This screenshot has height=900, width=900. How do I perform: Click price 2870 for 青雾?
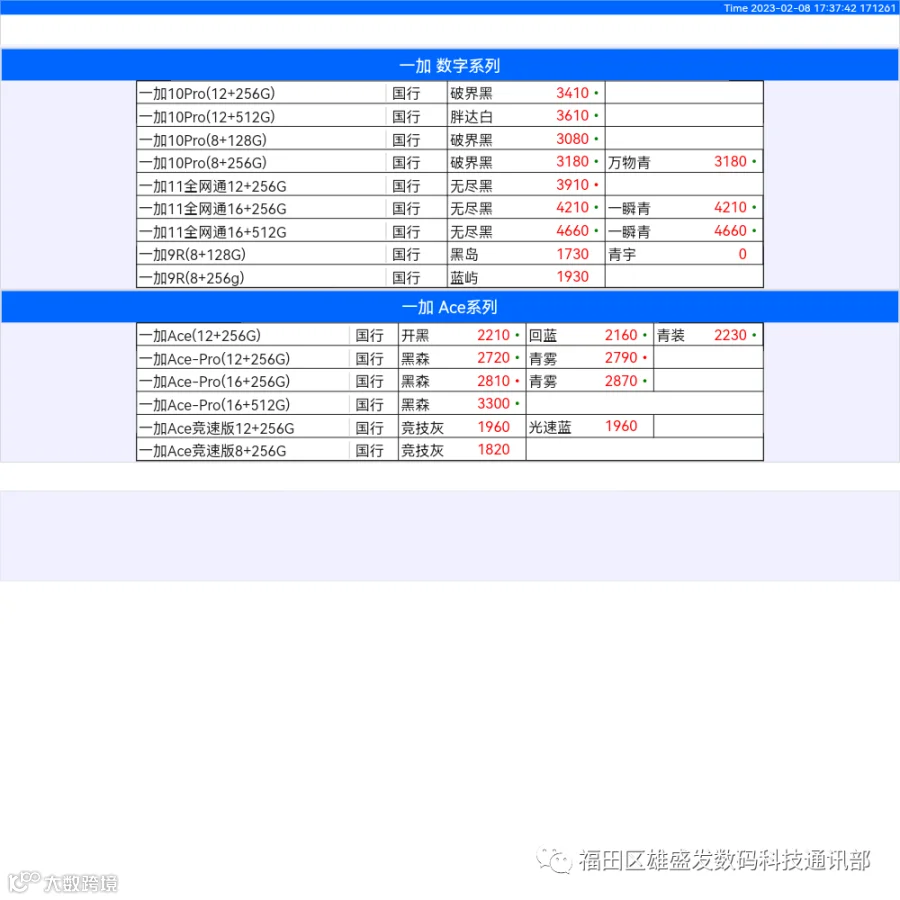(x=621, y=381)
